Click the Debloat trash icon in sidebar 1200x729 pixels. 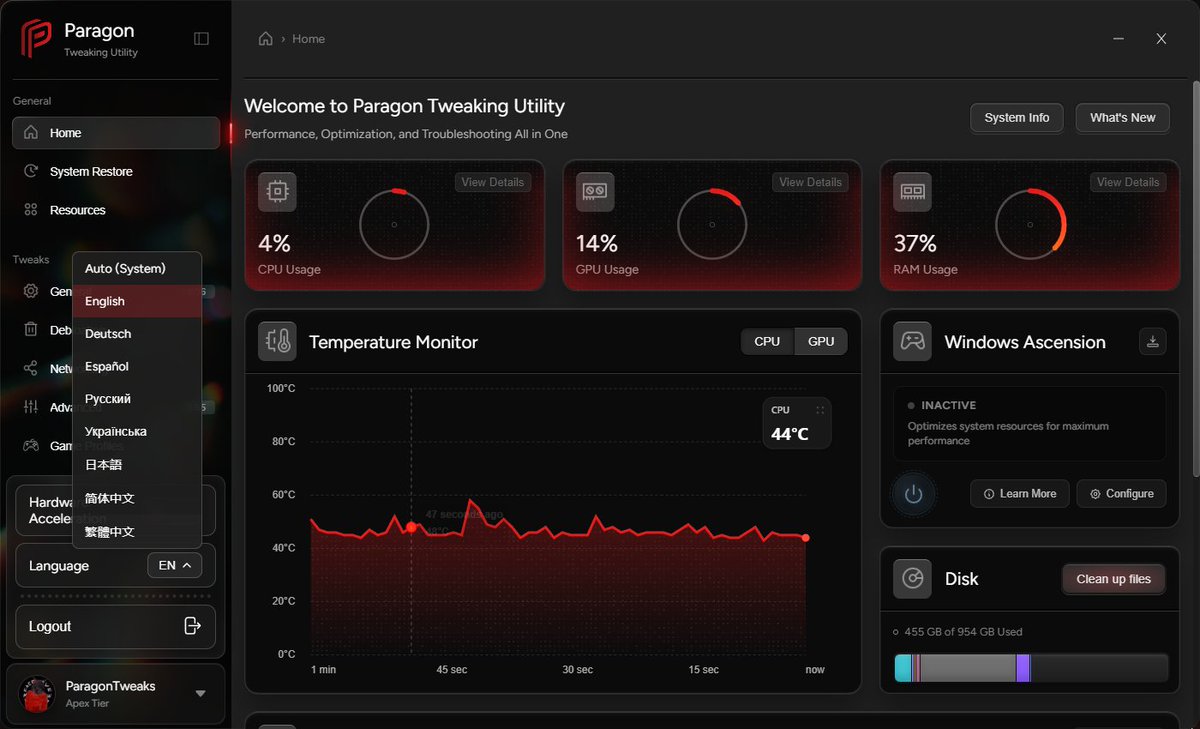(33, 329)
